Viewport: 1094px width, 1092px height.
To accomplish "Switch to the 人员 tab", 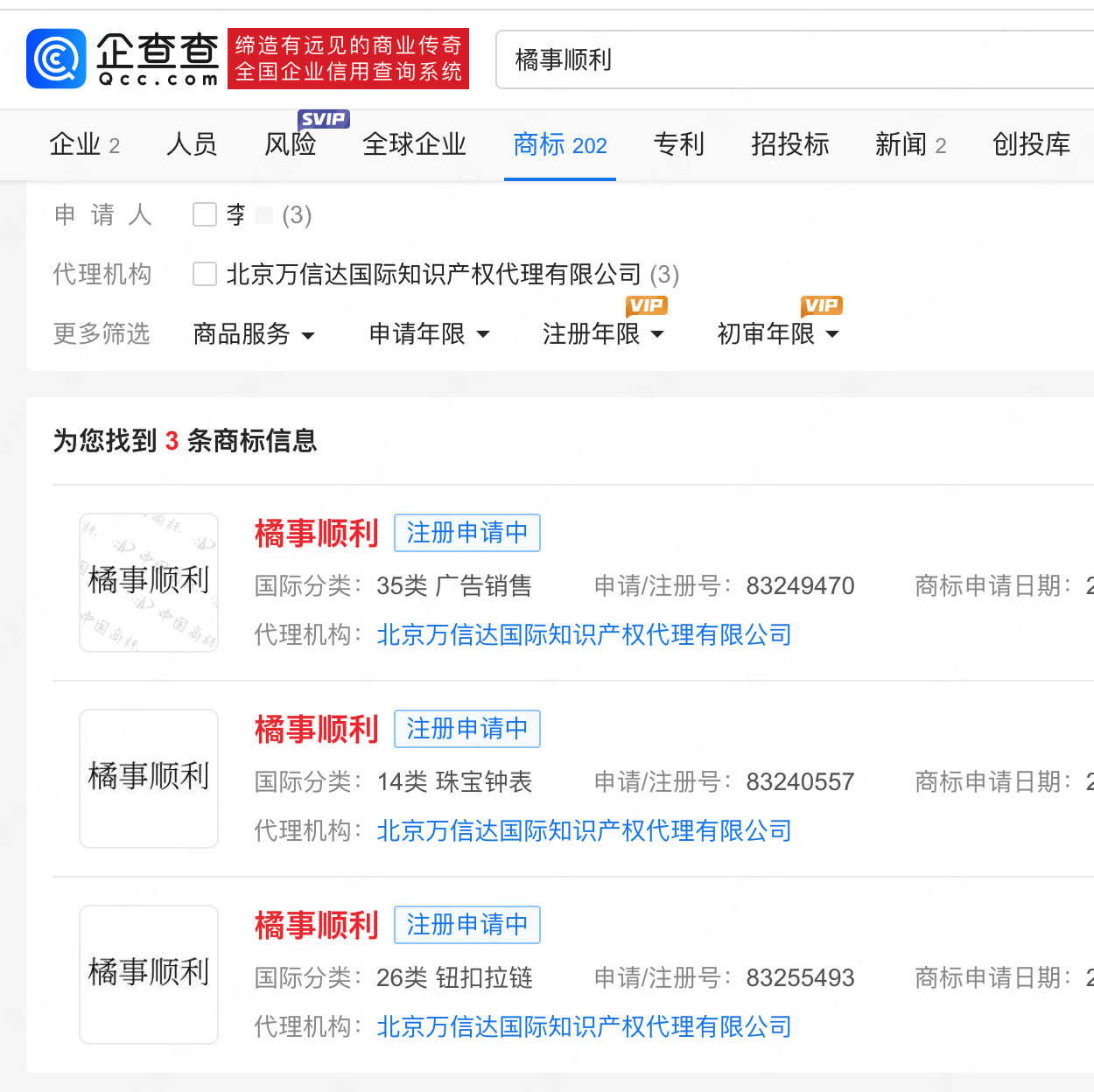I will click(192, 144).
